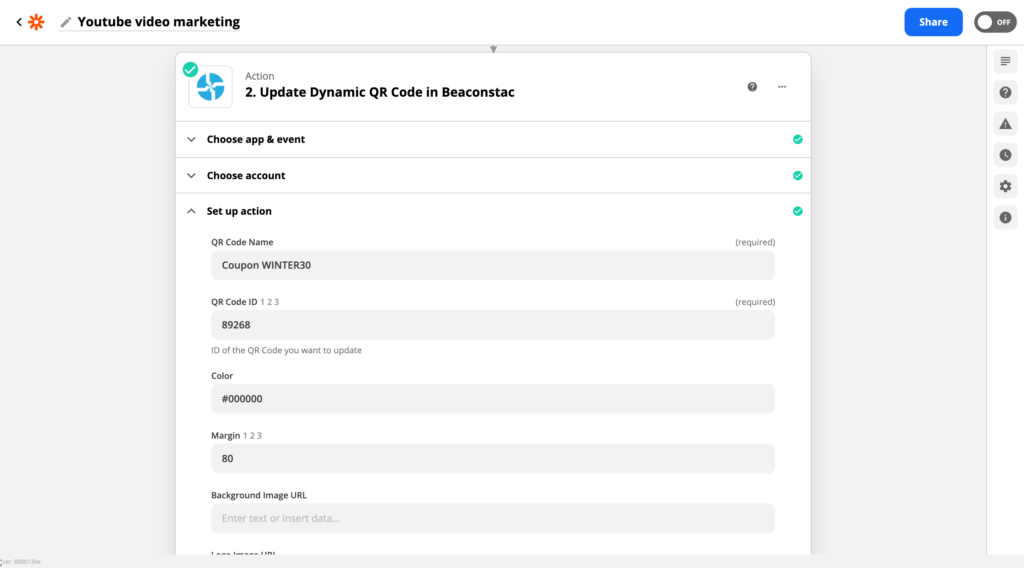This screenshot has width=1024, height=568.
Task: Open the settings gear sidebar icon
Action: coord(1005,187)
